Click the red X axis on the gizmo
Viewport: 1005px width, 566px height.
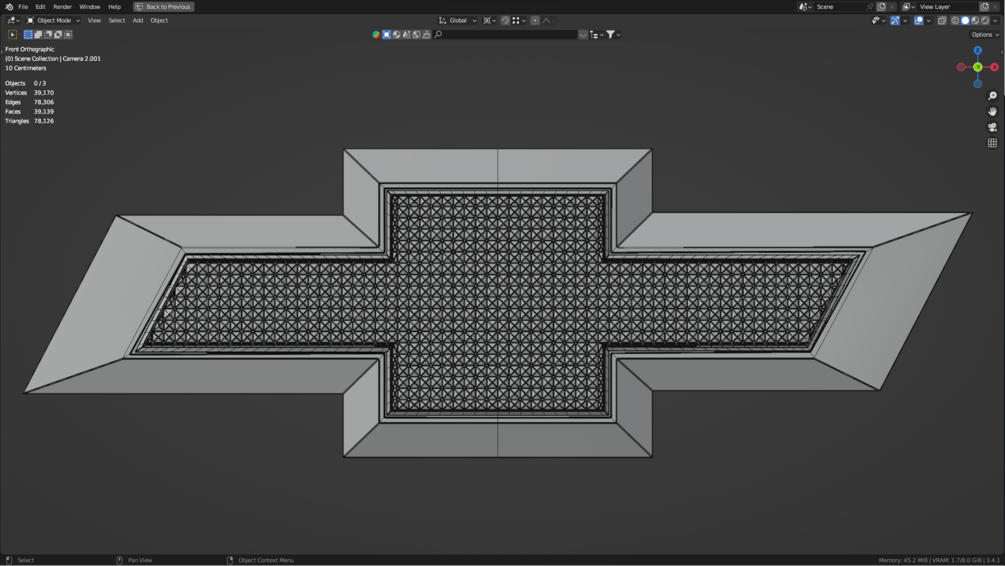(994, 67)
